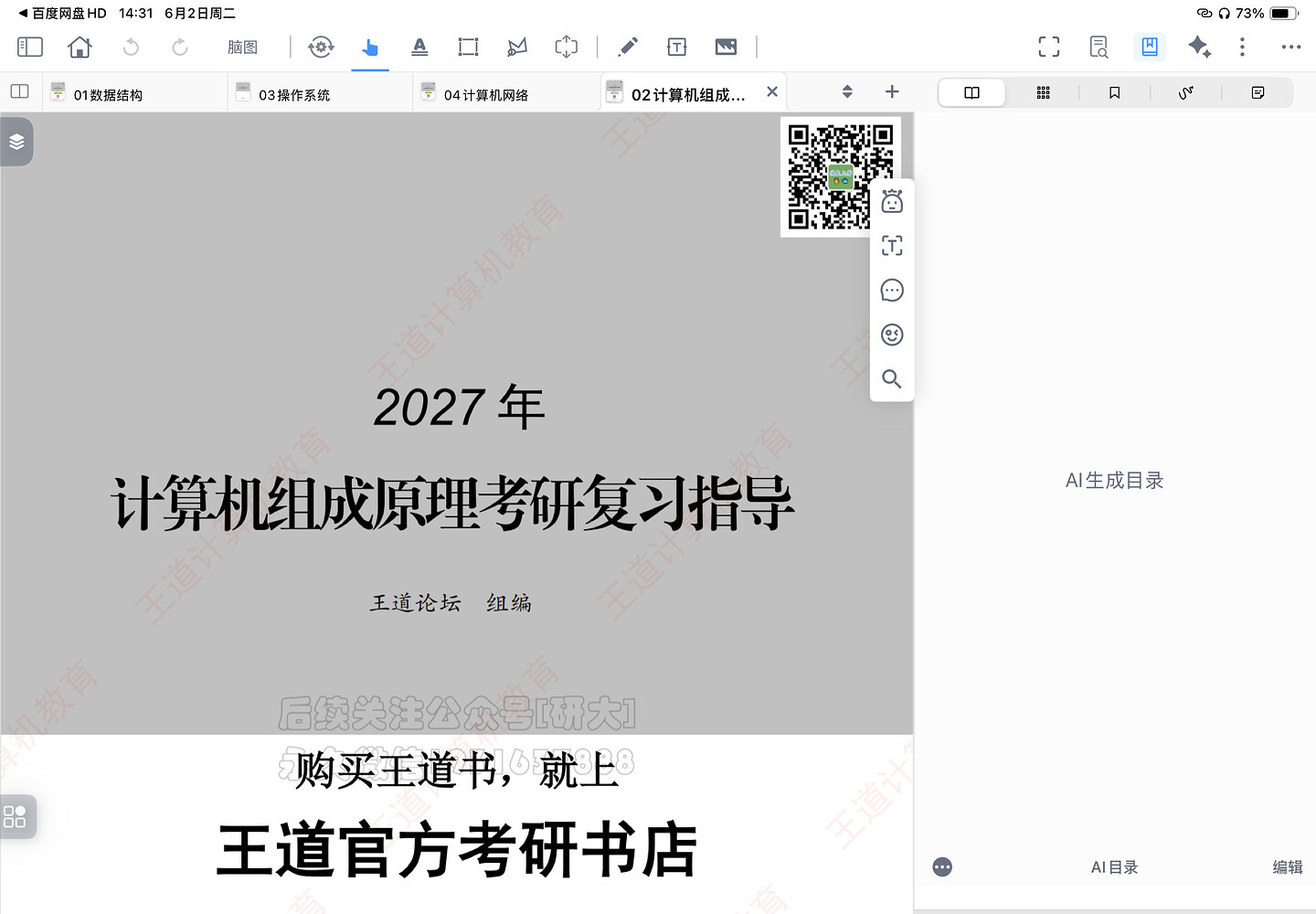Click the 王道论坛 组编 author line
This screenshot has width=1316, height=914.
451,603
